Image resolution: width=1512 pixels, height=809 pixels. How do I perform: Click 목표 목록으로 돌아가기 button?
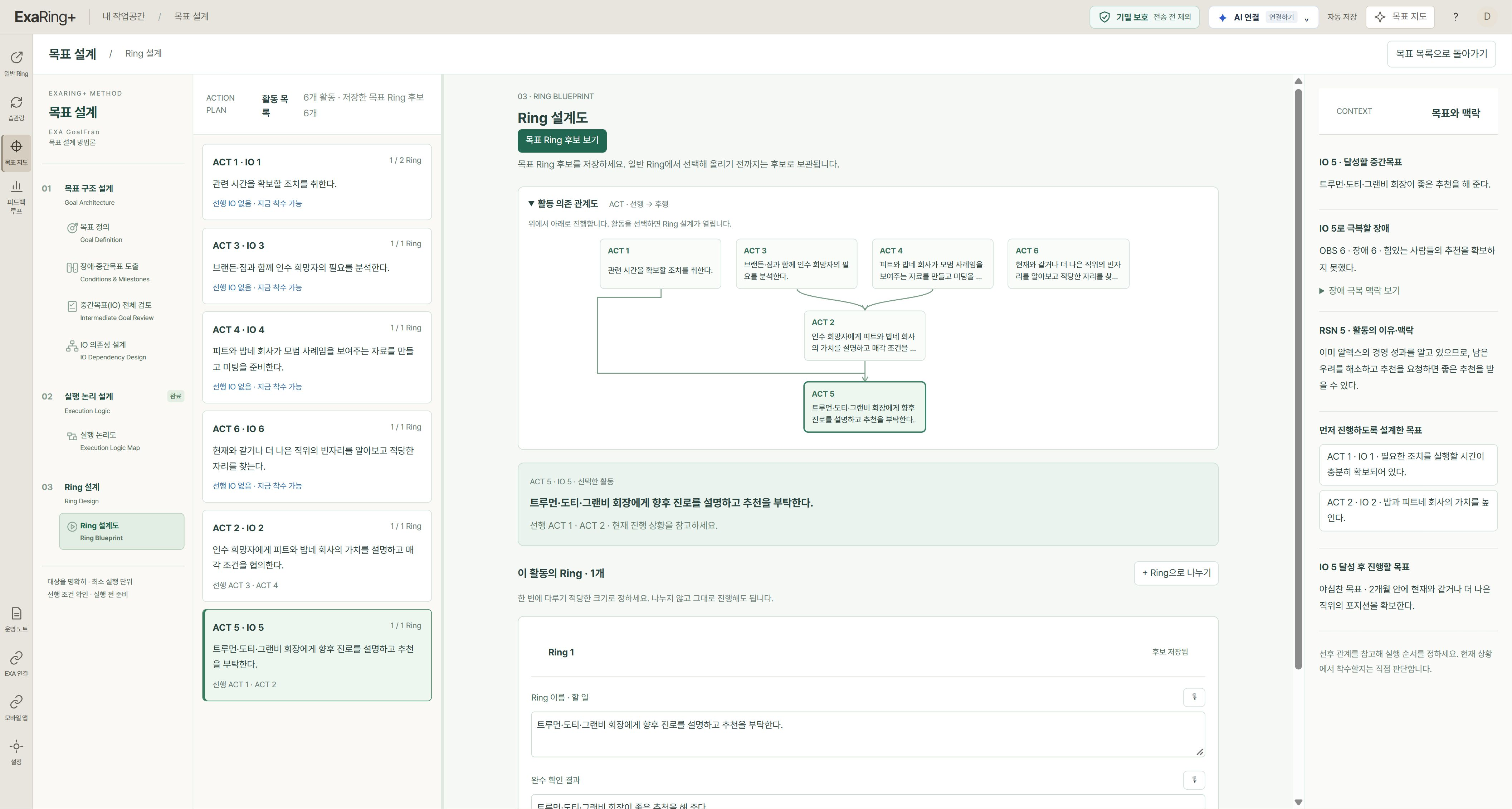1441,54
